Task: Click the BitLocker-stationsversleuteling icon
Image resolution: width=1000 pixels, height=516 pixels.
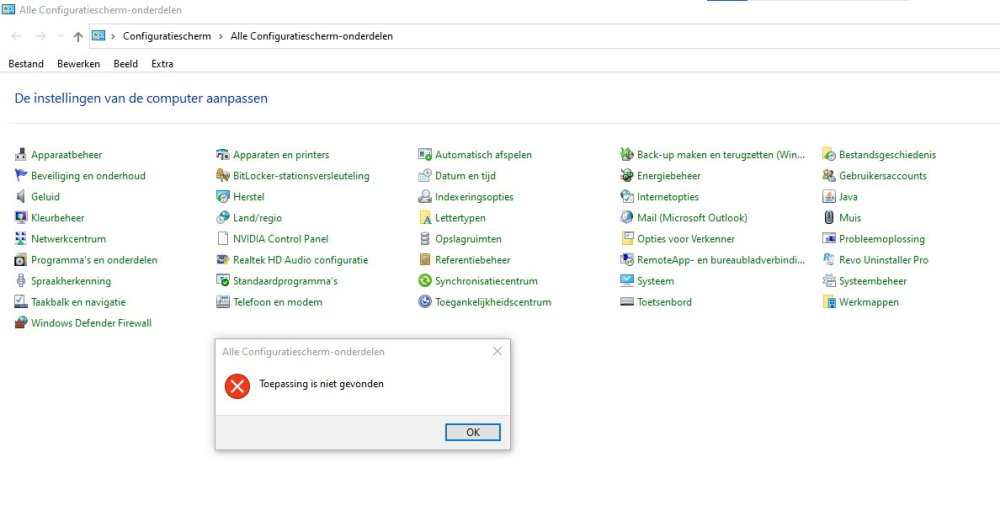Action: point(223,175)
